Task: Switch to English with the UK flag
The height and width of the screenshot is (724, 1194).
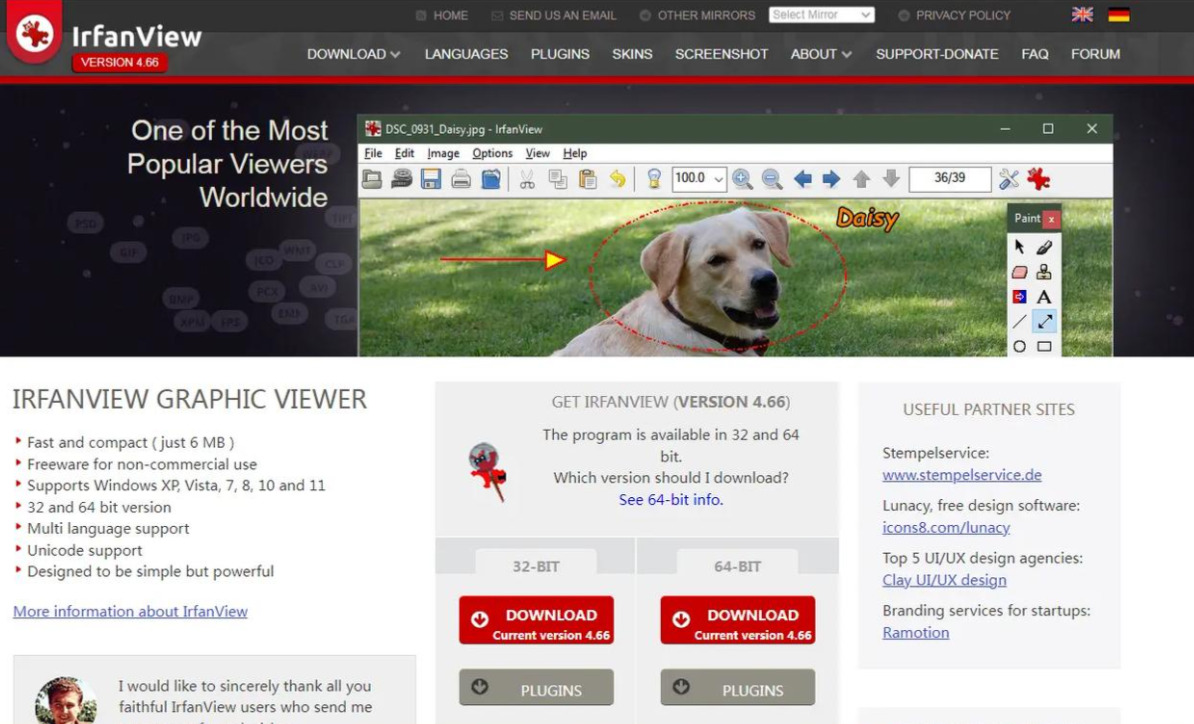Action: pos(1082,14)
